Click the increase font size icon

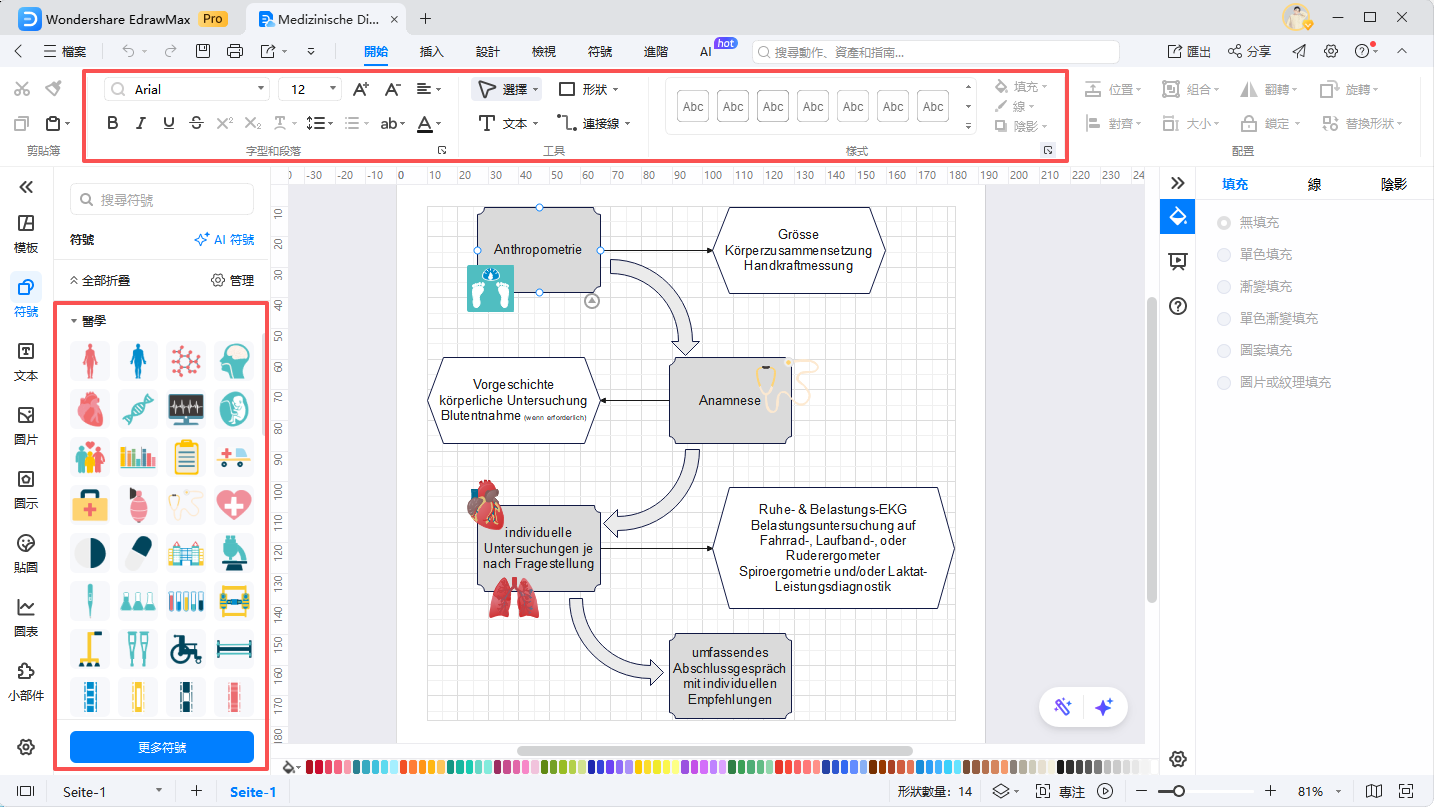[361, 89]
